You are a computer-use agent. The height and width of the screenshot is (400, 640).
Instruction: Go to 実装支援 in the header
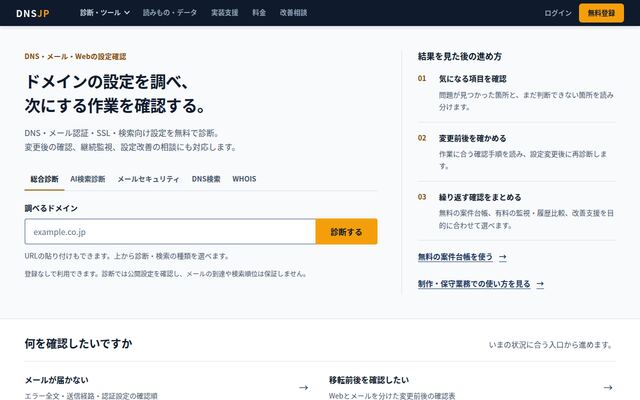point(224,13)
